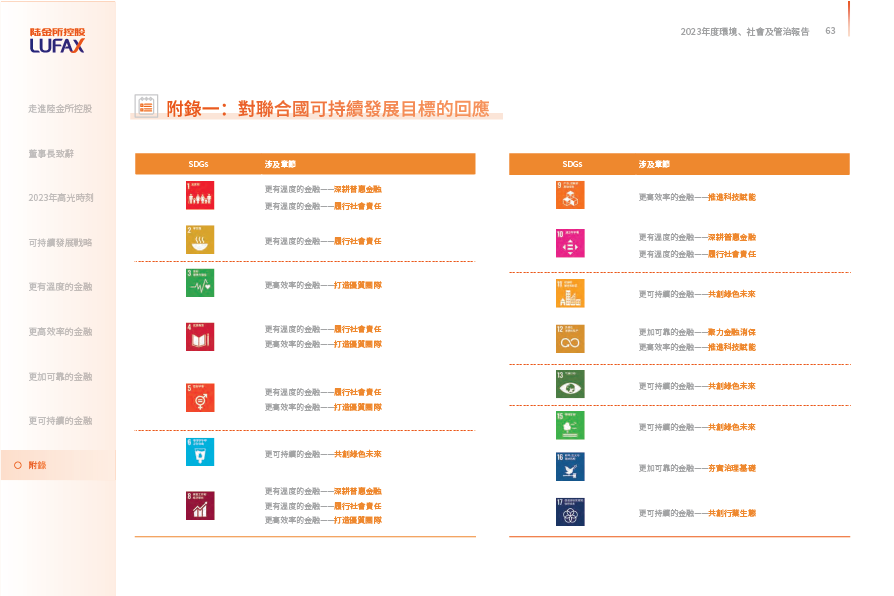Open the 走進陸金所控股 section
894x596 pixels.
[60, 108]
